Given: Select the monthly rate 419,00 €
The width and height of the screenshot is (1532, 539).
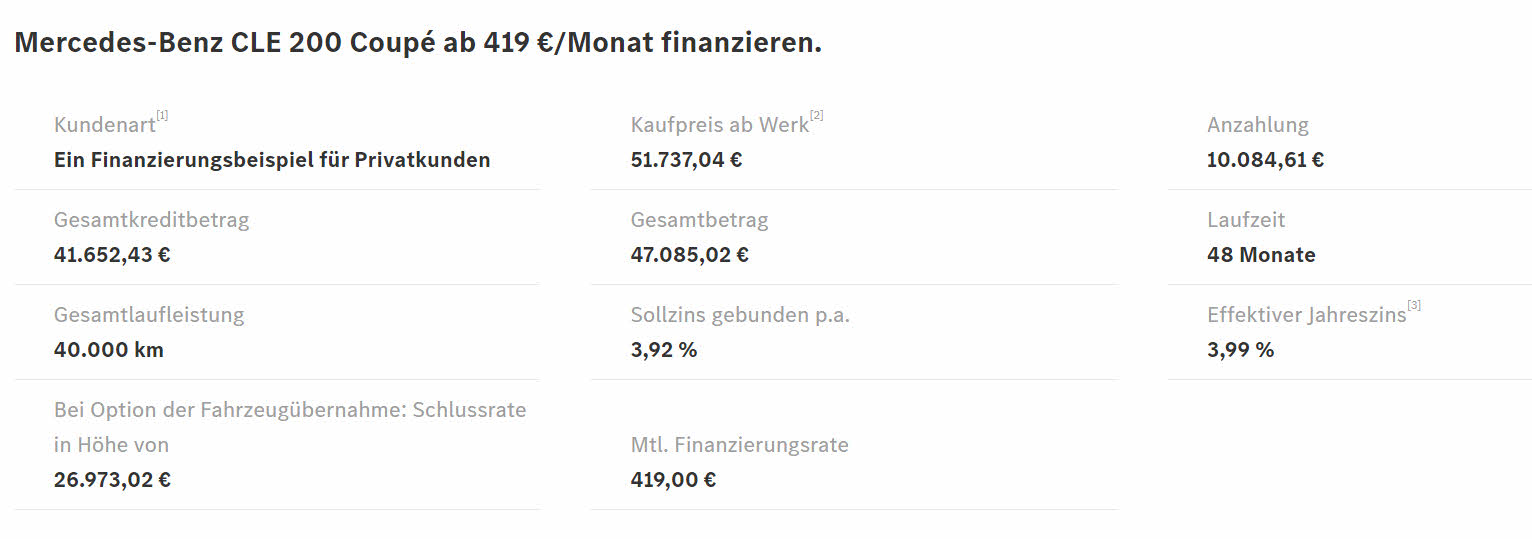Looking at the screenshot, I should coord(673,480).
